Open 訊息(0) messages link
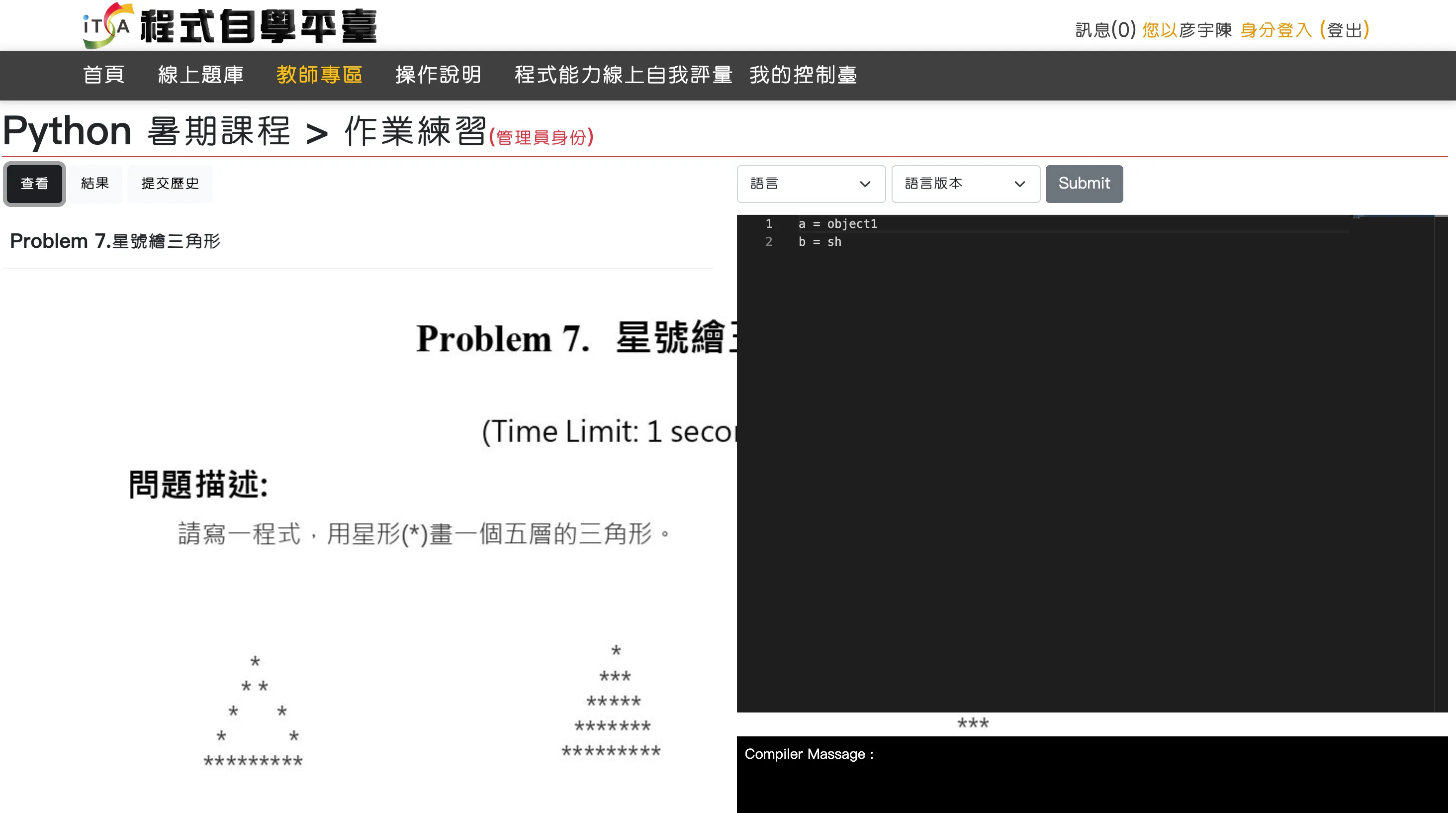 [x=1105, y=30]
